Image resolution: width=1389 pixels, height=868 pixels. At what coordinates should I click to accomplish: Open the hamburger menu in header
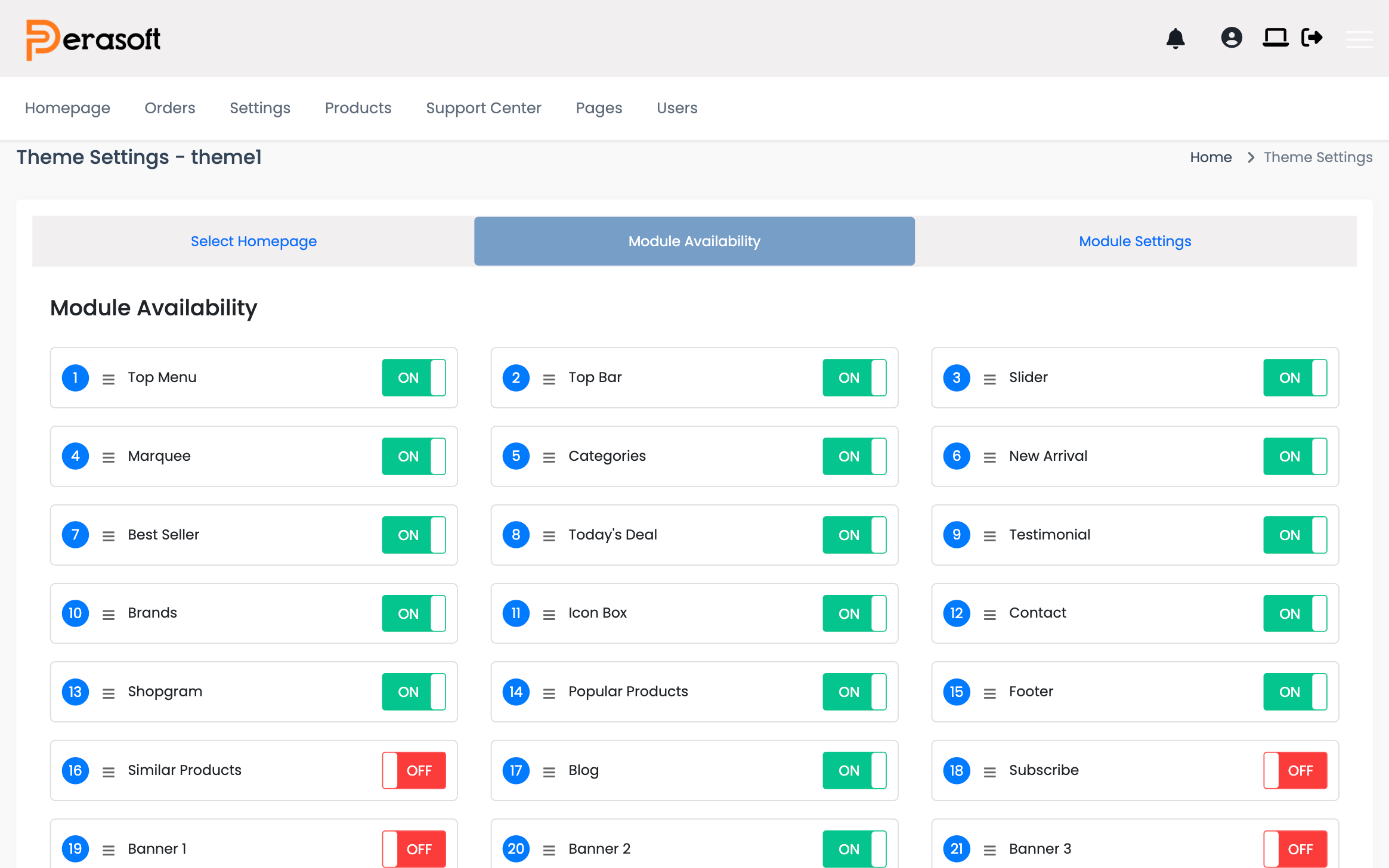pyautogui.click(x=1359, y=39)
